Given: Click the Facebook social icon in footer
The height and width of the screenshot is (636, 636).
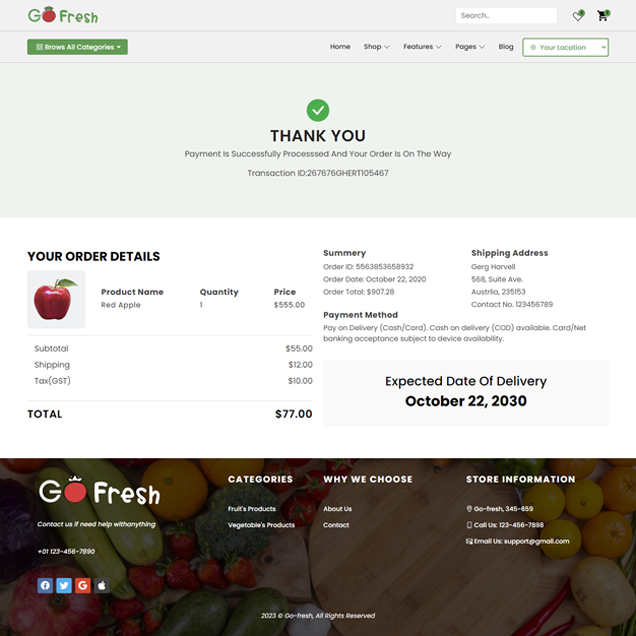Looking at the screenshot, I should tap(45, 585).
